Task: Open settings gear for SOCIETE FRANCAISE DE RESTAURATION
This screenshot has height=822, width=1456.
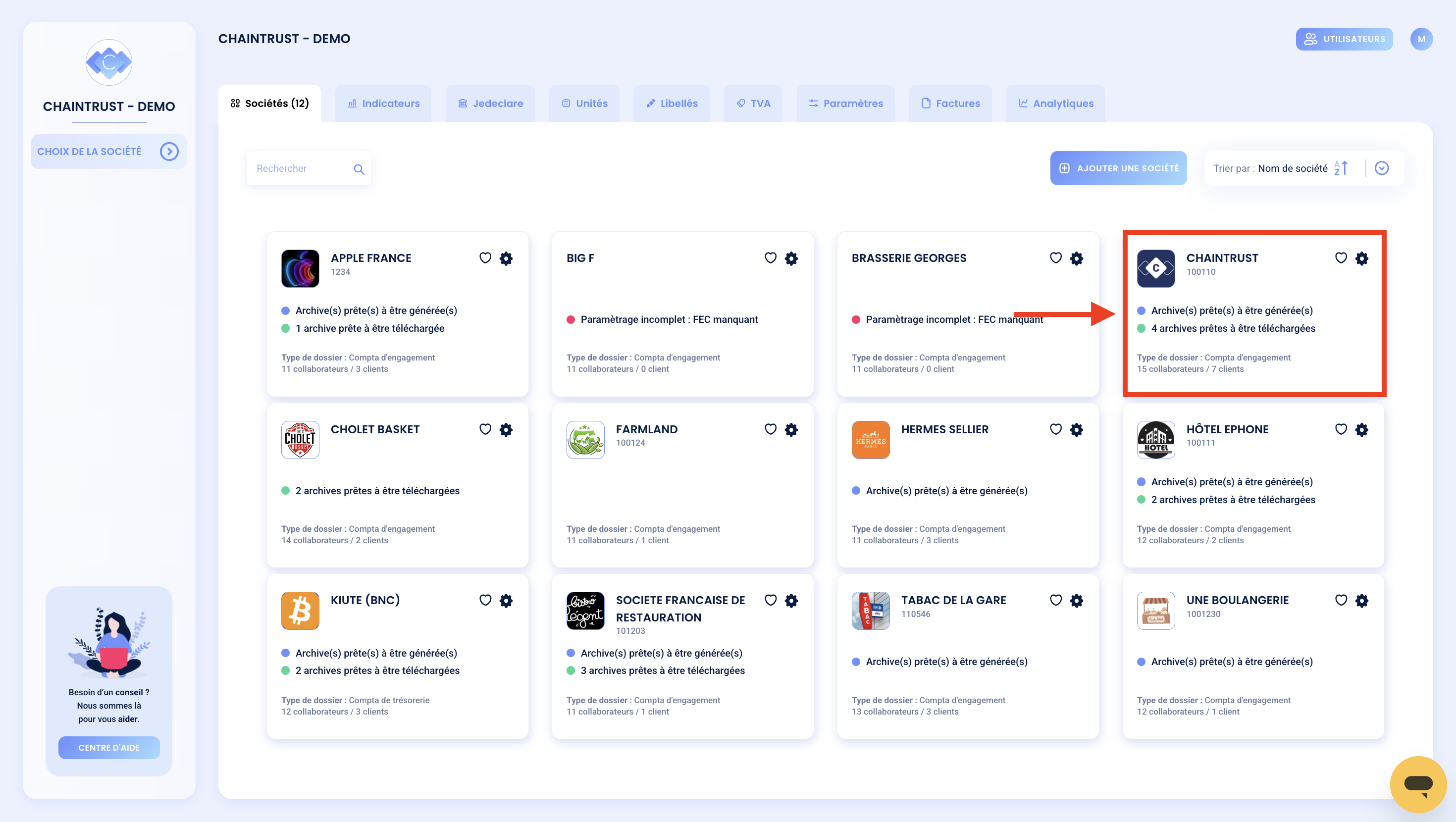Action: click(791, 600)
